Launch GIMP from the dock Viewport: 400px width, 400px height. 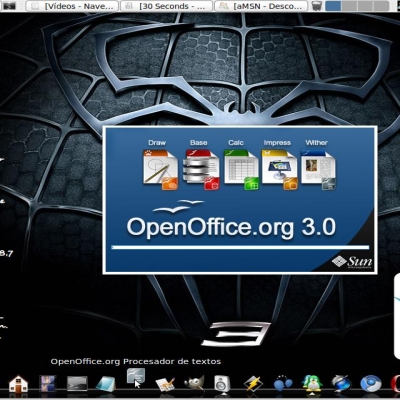pyautogui.click(x=194, y=383)
